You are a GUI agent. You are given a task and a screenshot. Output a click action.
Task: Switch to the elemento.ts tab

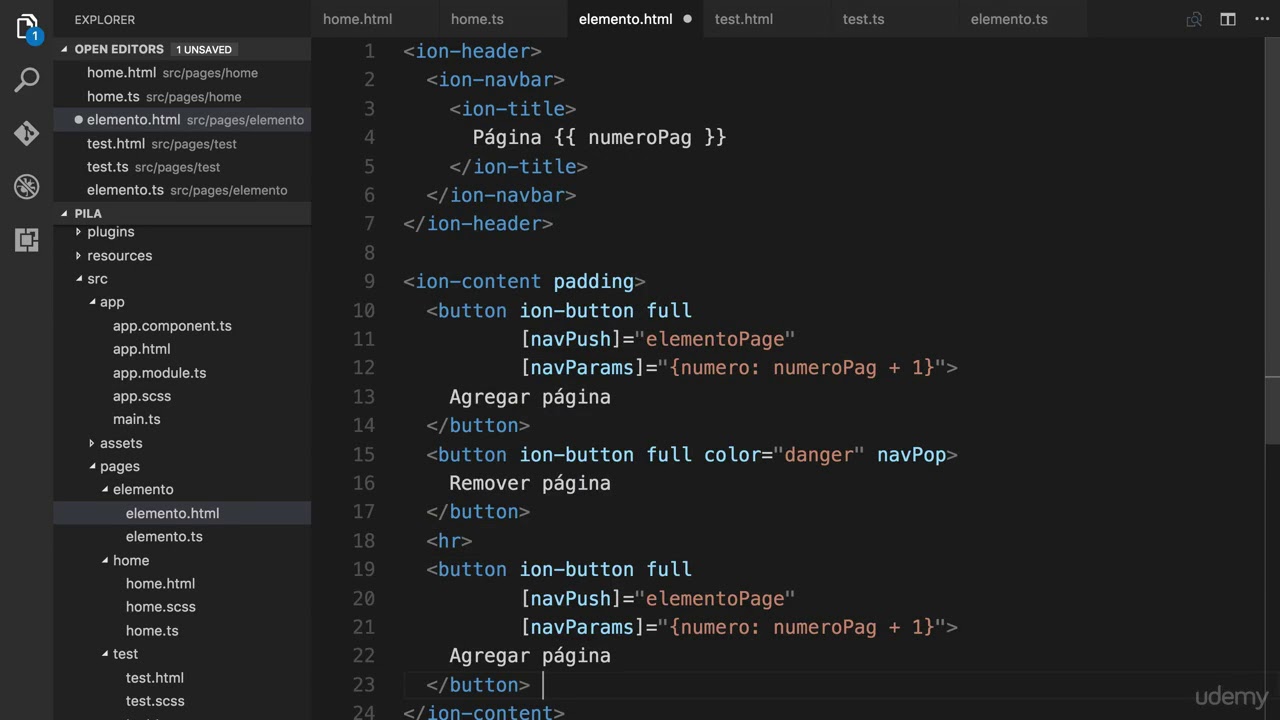(1009, 19)
